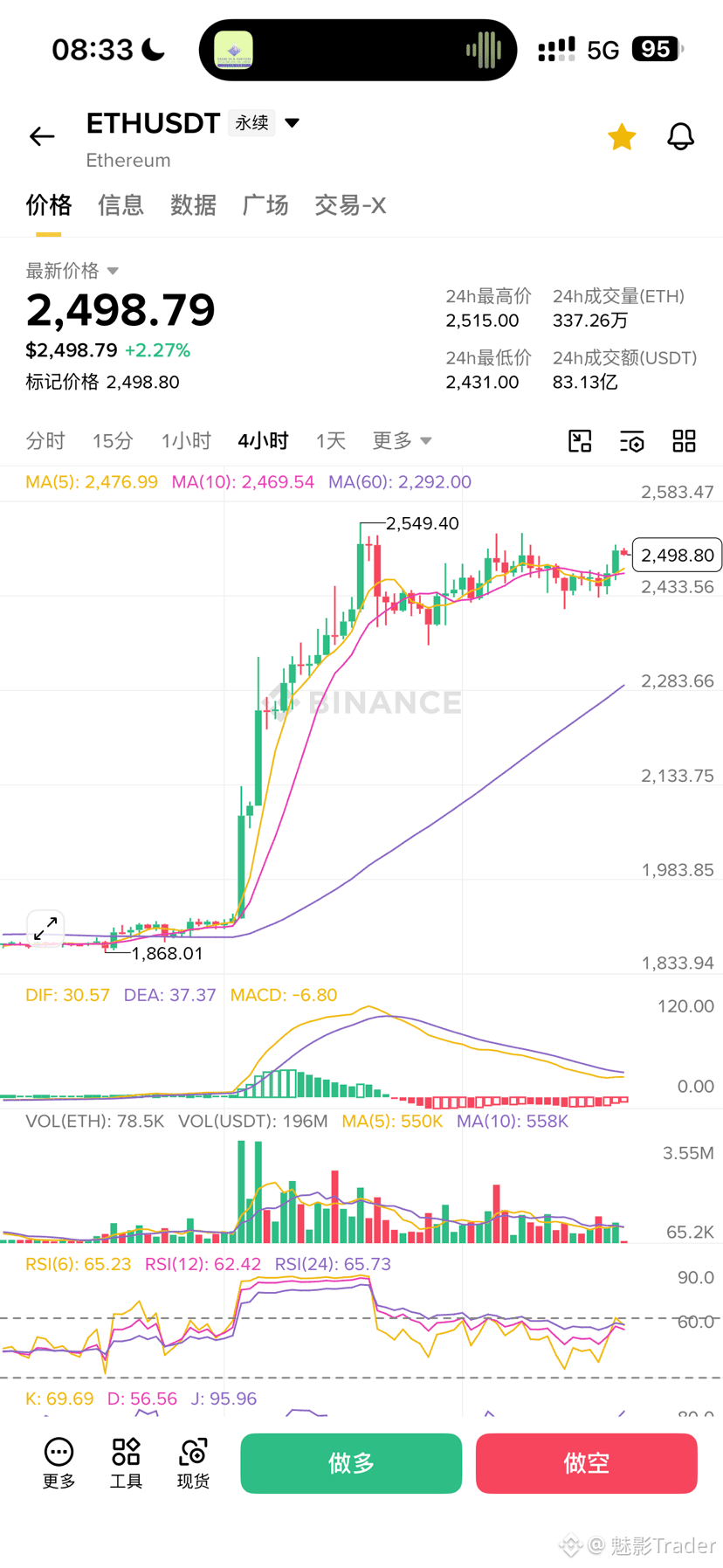Open 最新价格 price type dropdown
The width and height of the screenshot is (723, 1568).
(x=72, y=271)
